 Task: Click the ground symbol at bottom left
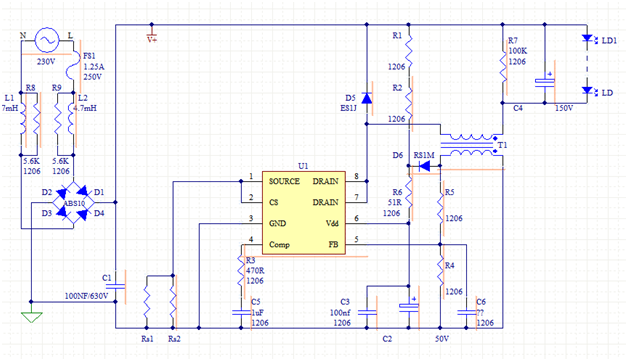coord(31,317)
